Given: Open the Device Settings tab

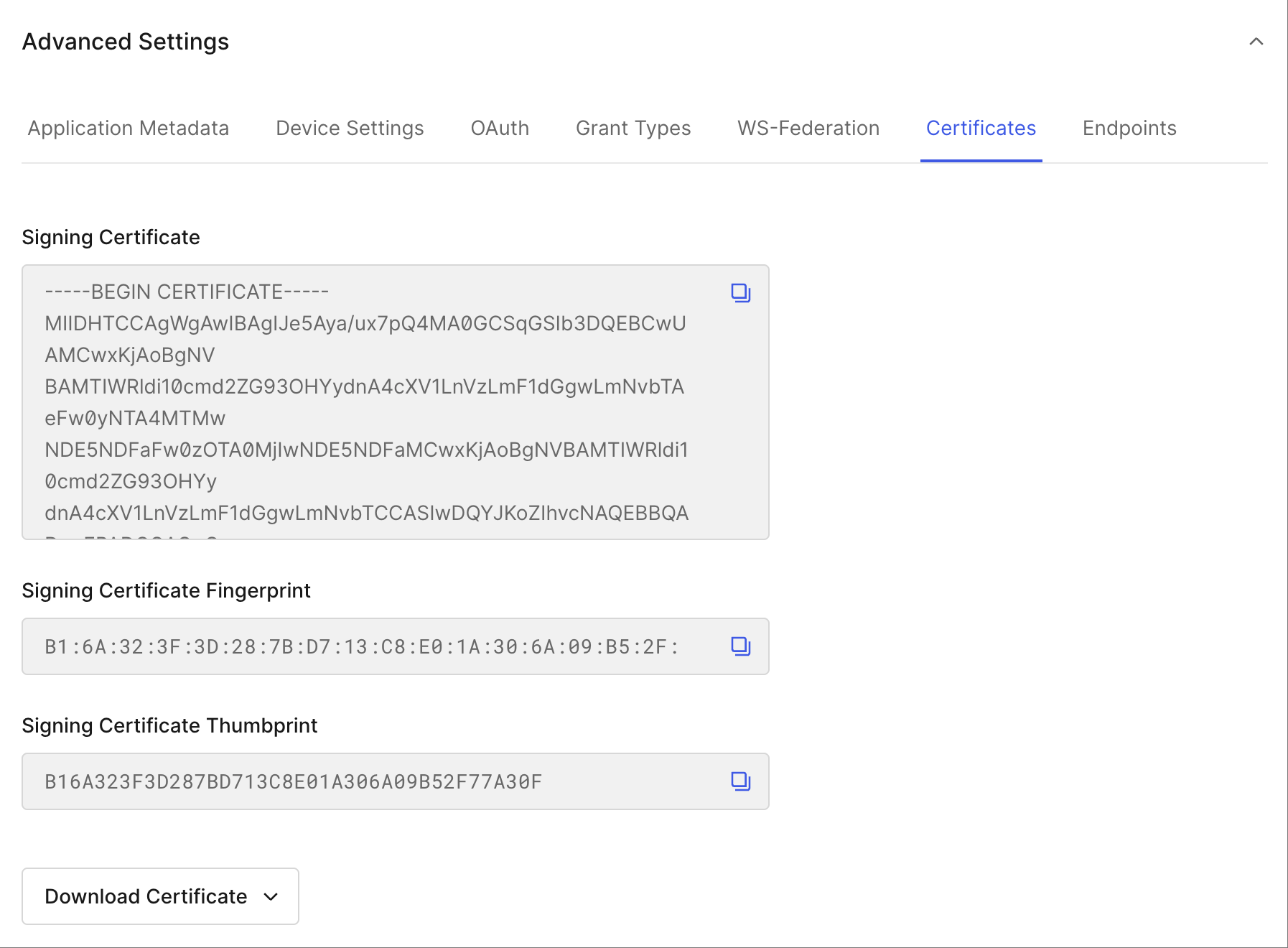Looking at the screenshot, I should tap(350, 128).
